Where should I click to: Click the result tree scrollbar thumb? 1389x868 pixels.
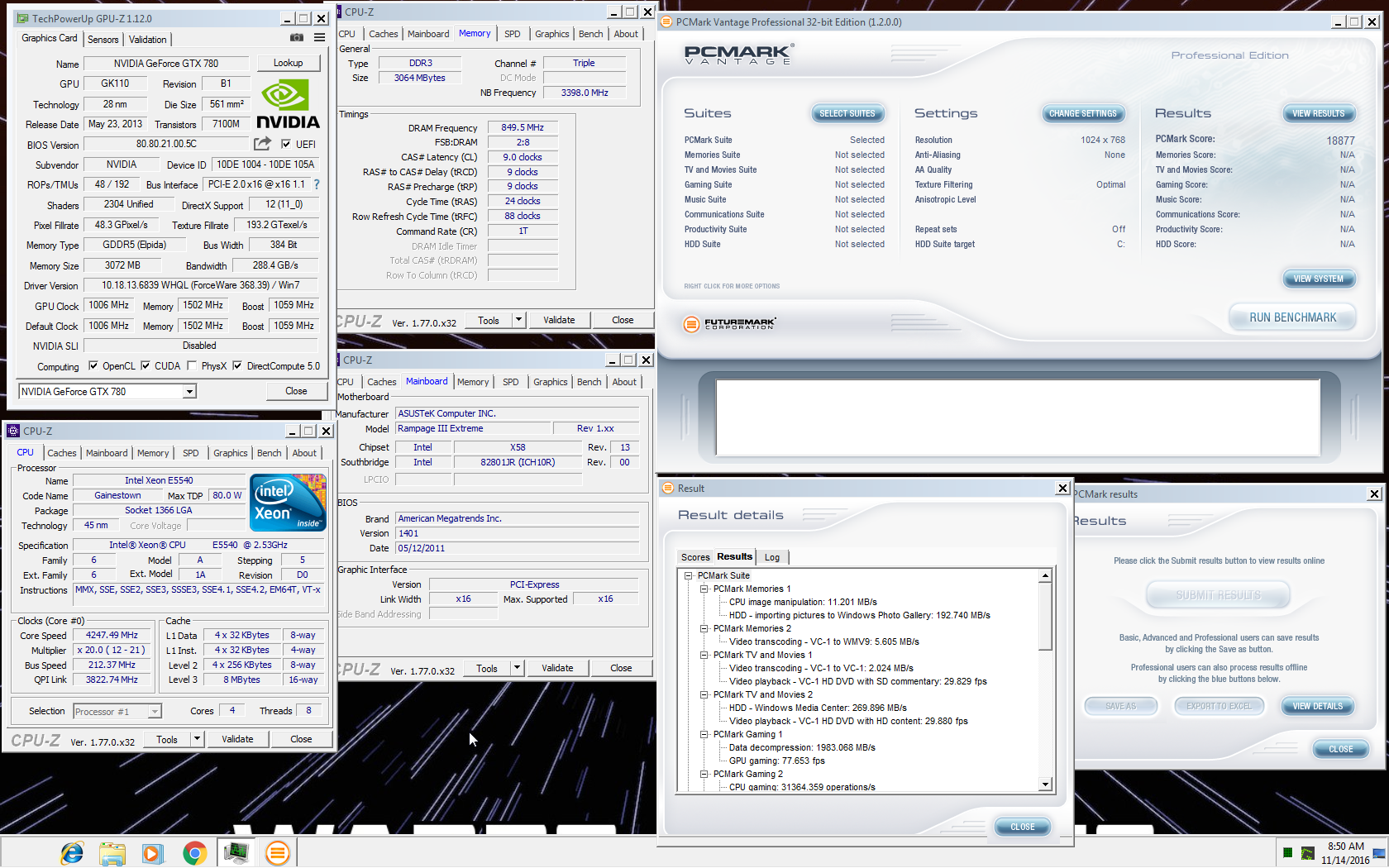click(x=1046, y=616)
